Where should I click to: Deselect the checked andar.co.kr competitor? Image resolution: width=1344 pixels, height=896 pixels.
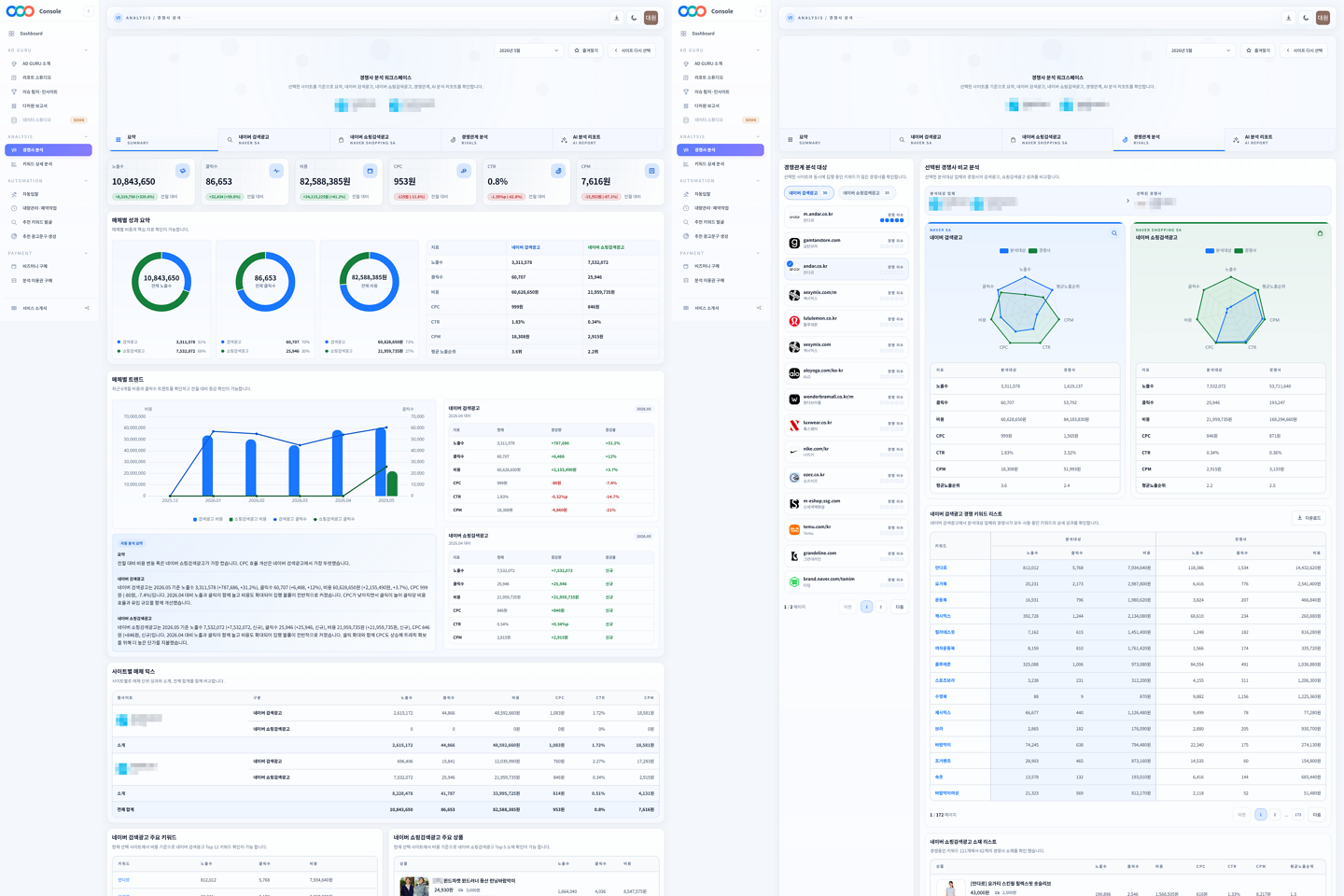846,269
